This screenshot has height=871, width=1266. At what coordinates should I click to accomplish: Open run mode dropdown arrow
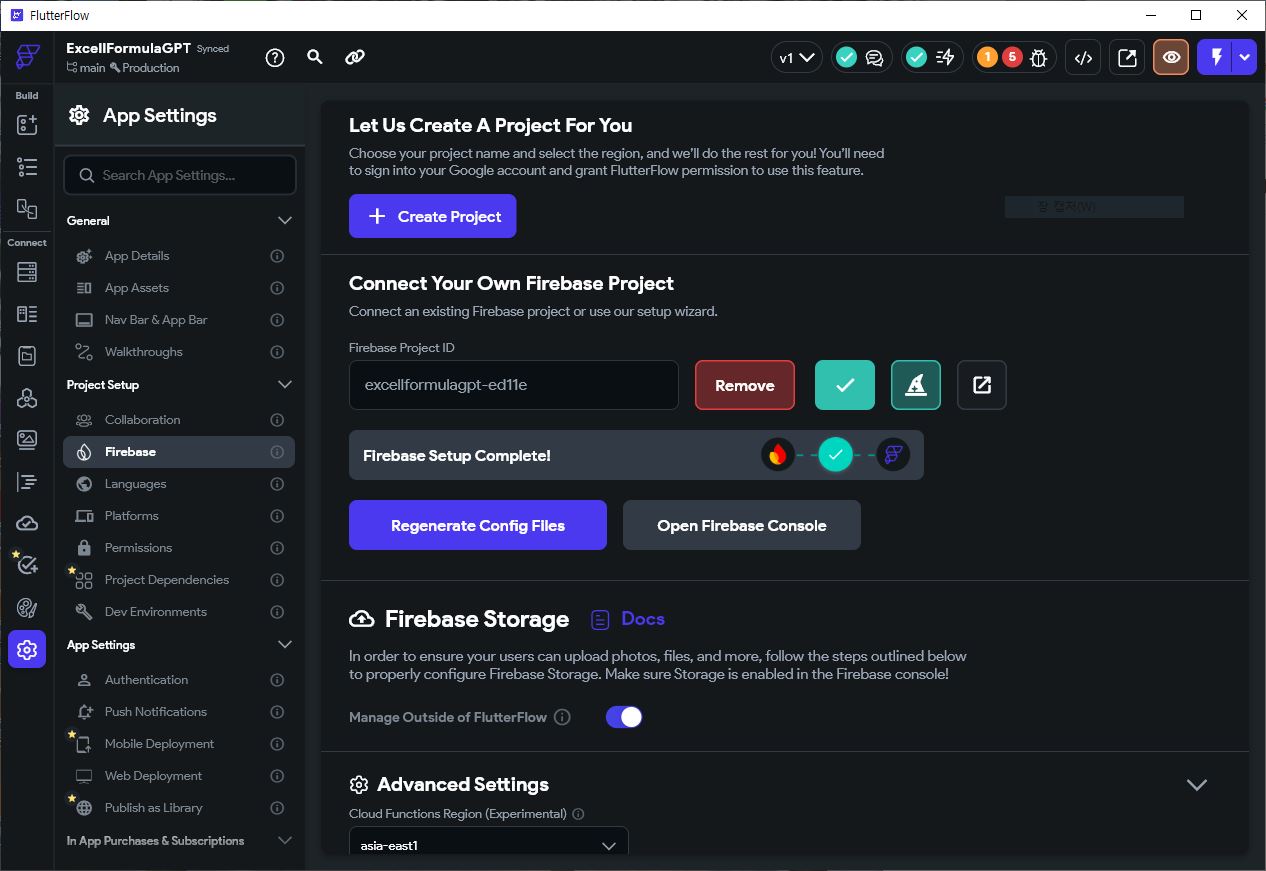[1245, 58]
